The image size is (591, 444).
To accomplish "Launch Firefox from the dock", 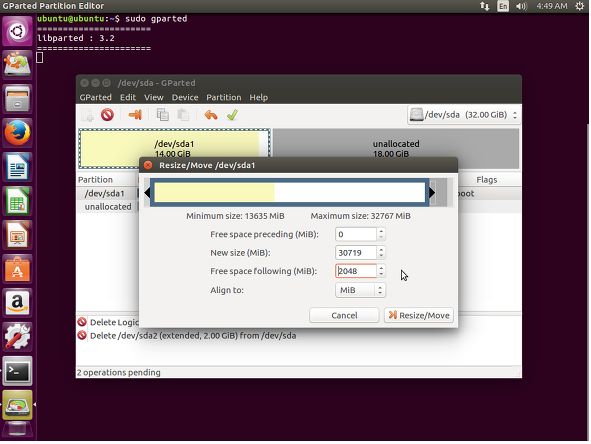I will (x=17, y=133).
